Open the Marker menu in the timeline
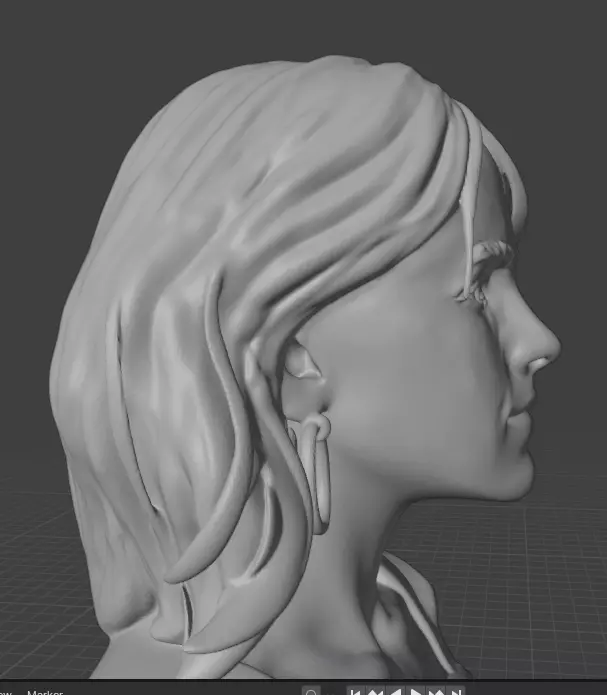The height and width of the screenshot is (695, 607). 45,692
